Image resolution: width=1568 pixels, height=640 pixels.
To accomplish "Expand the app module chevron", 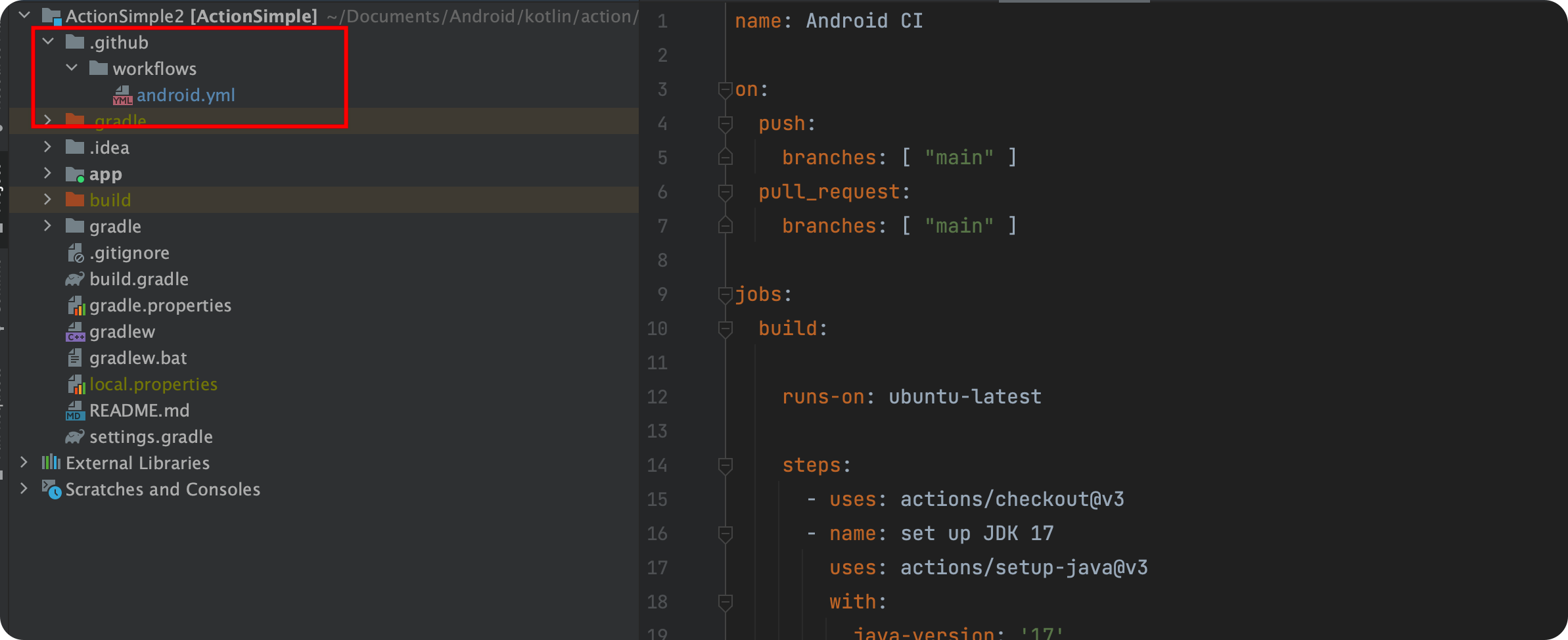I will (x=47, y=173).
